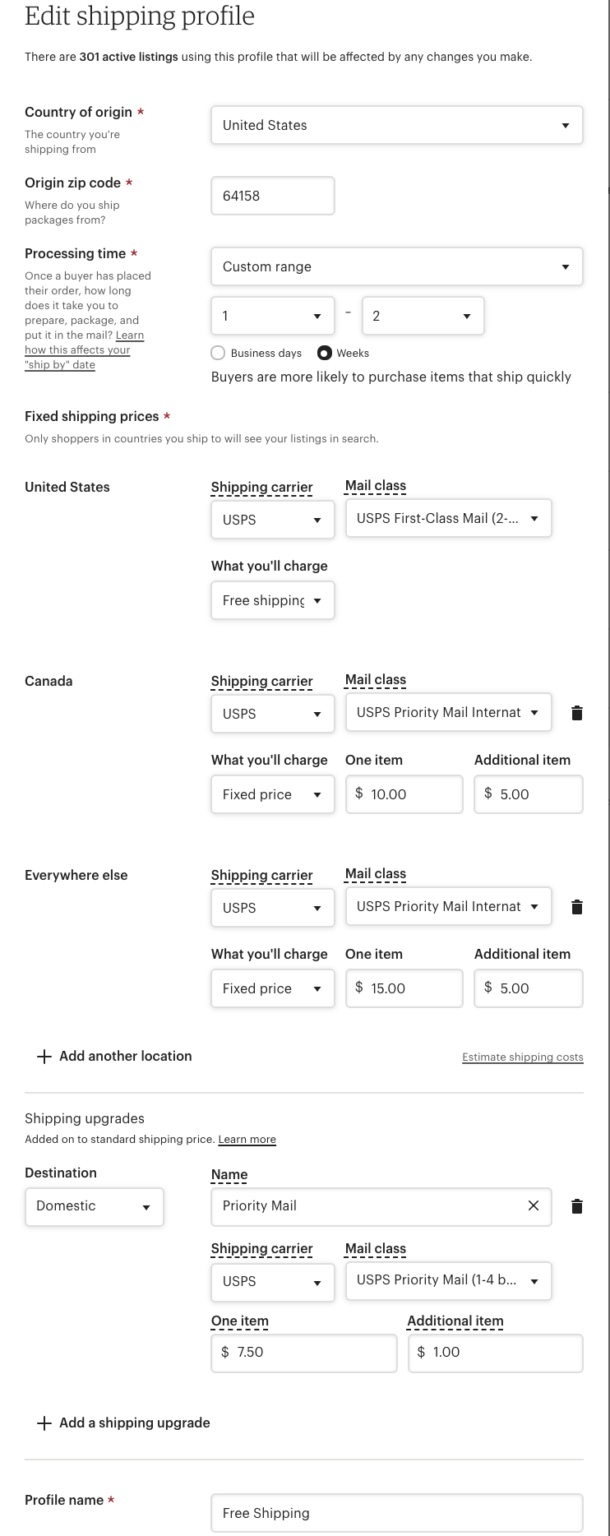
Task: Select the Business days radio button
Action: coord(217,352)
